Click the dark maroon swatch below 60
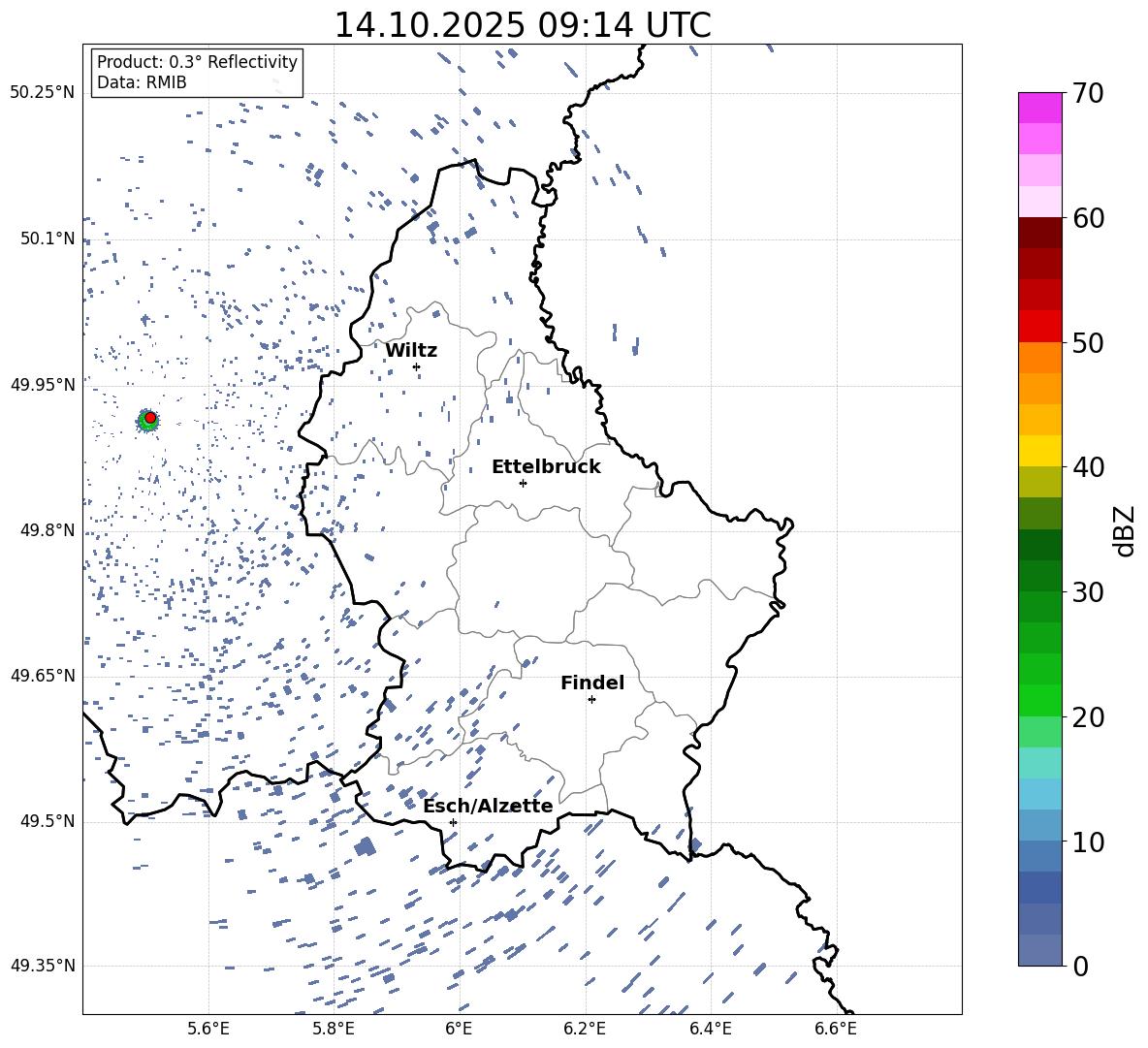The height and width of the screenshot is (1048, 1148). (1039, 233)
